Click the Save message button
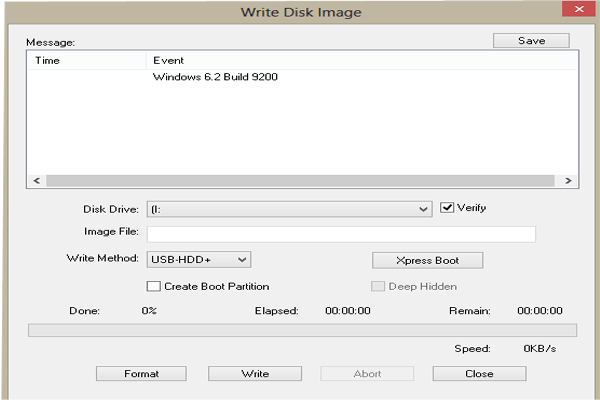This screenshot has width=600, height=400. tap(531, 41)
